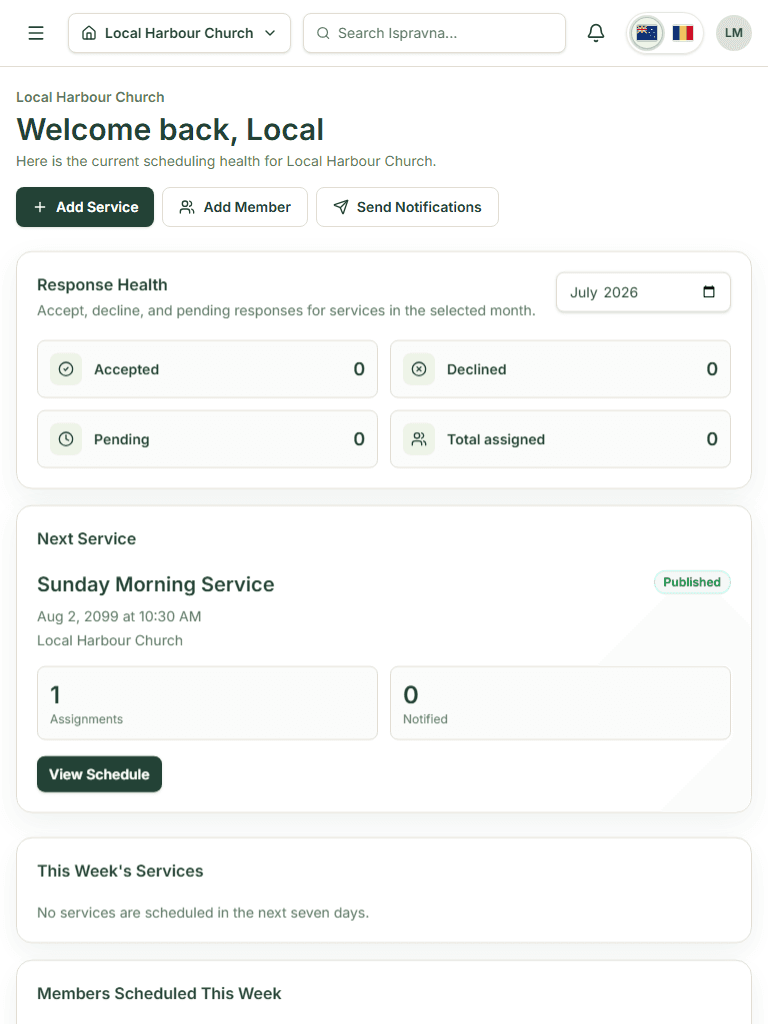The image size is (768, 1024).
Task: Expand the Local Harbour Church selector
Action: tap(180, 33)
